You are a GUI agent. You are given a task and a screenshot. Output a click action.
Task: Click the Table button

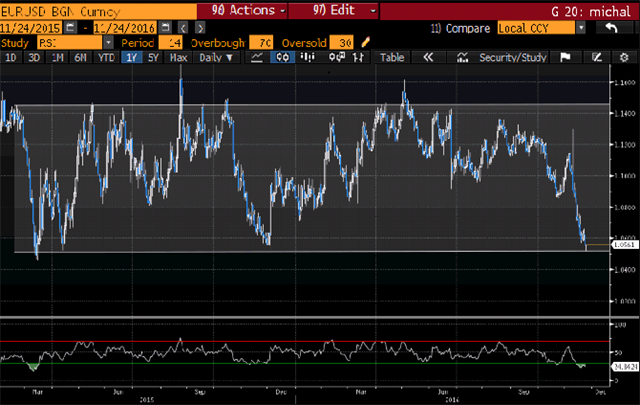click(x=391, y=58)
